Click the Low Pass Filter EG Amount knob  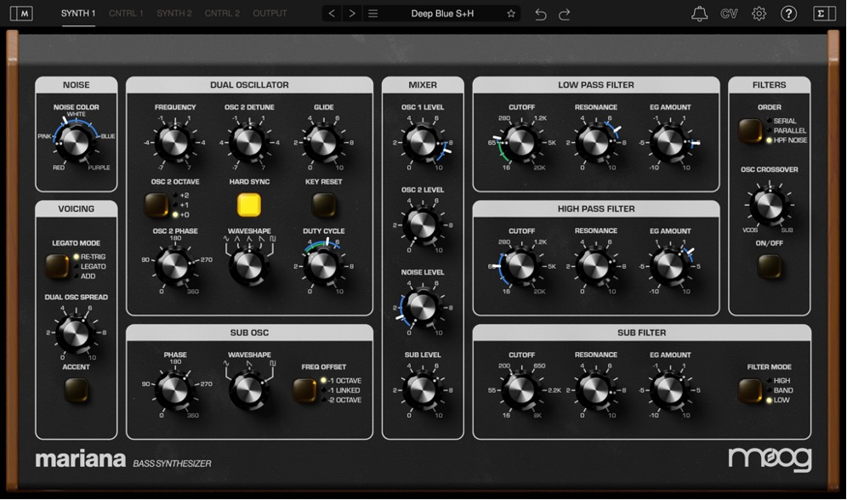[670, 142]
